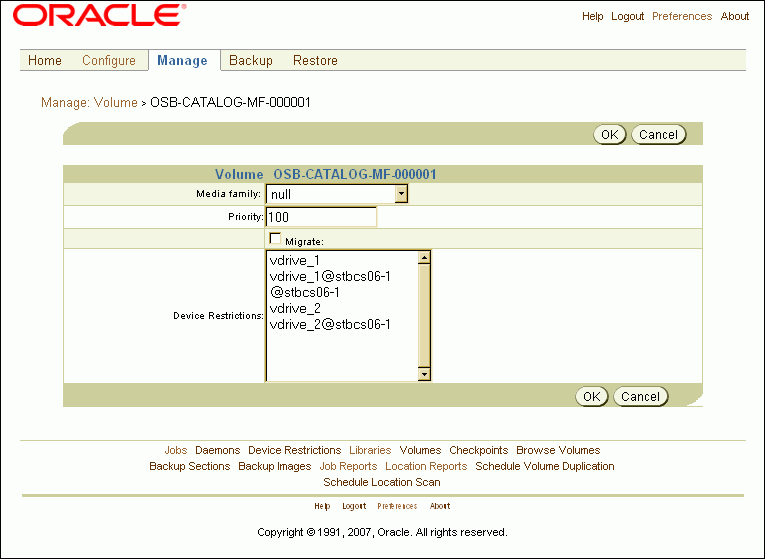Click the small Logout link at bottom
765x559 pixels.
(354, 506)
